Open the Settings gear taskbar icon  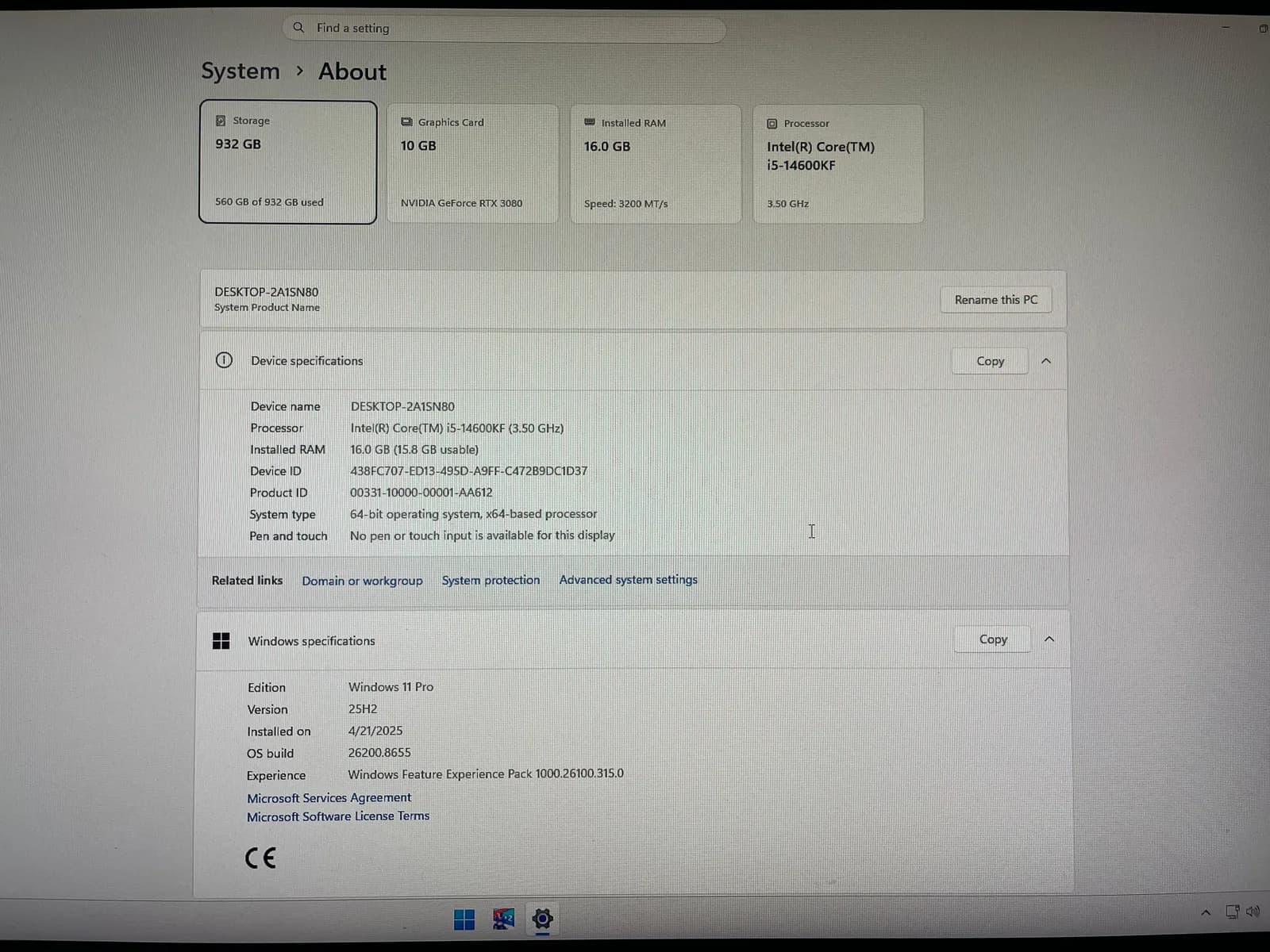(x=542, y=919)
